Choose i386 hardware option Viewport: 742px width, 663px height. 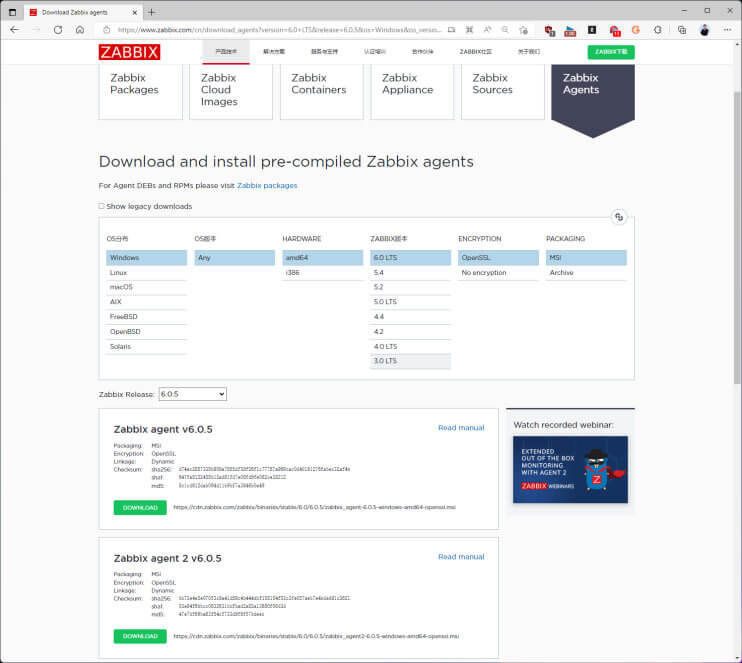(322, 273)
